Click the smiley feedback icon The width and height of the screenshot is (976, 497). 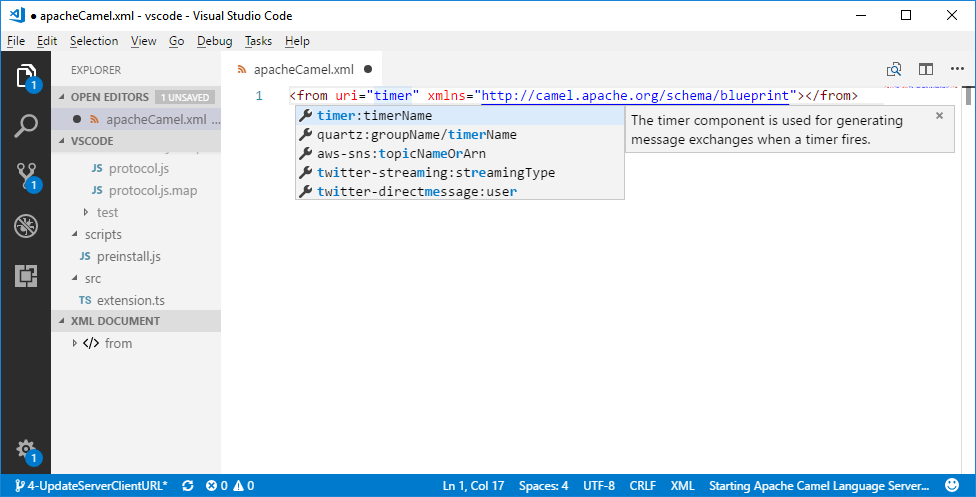click(x=951, y=486)
